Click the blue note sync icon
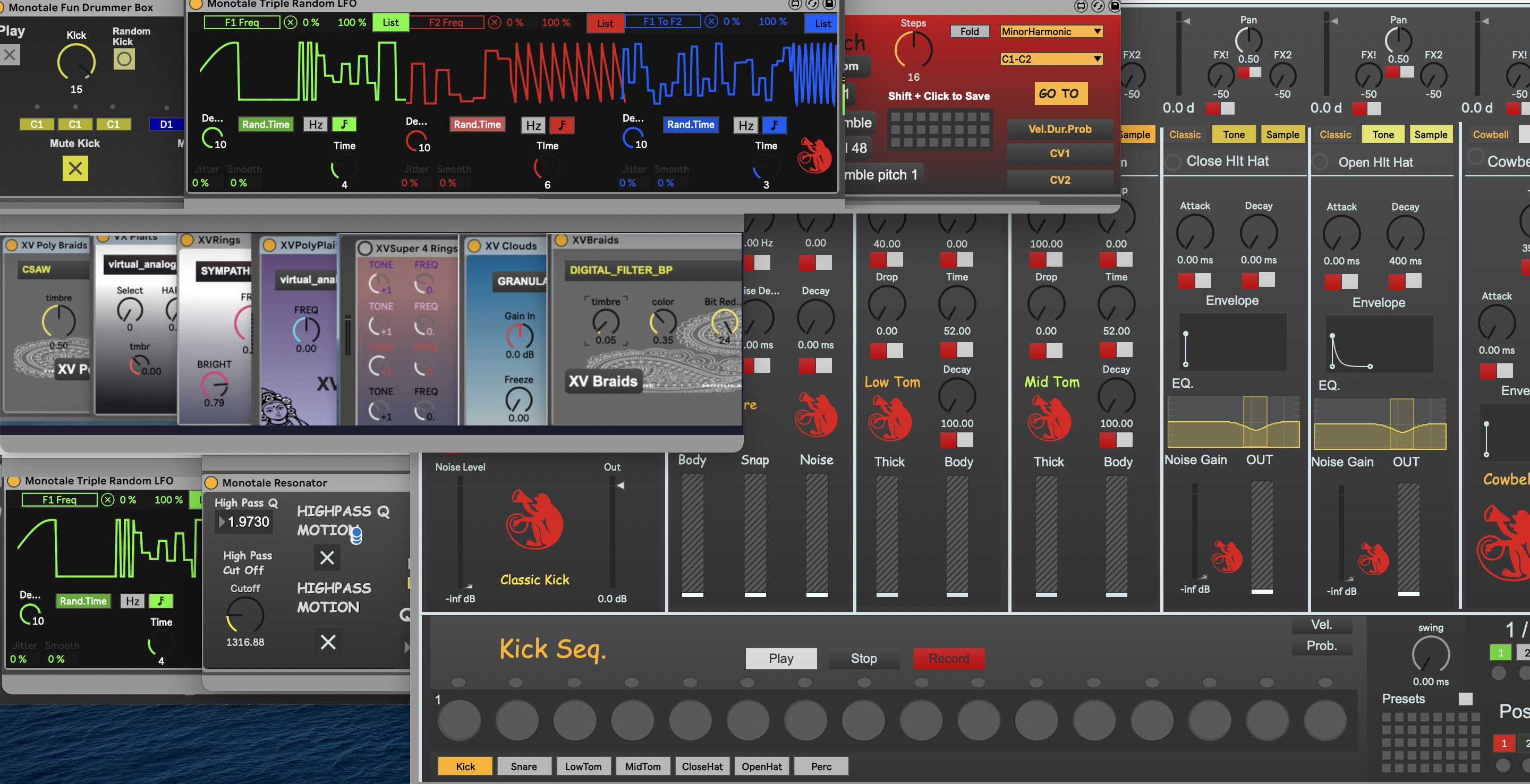 [774, 125]
